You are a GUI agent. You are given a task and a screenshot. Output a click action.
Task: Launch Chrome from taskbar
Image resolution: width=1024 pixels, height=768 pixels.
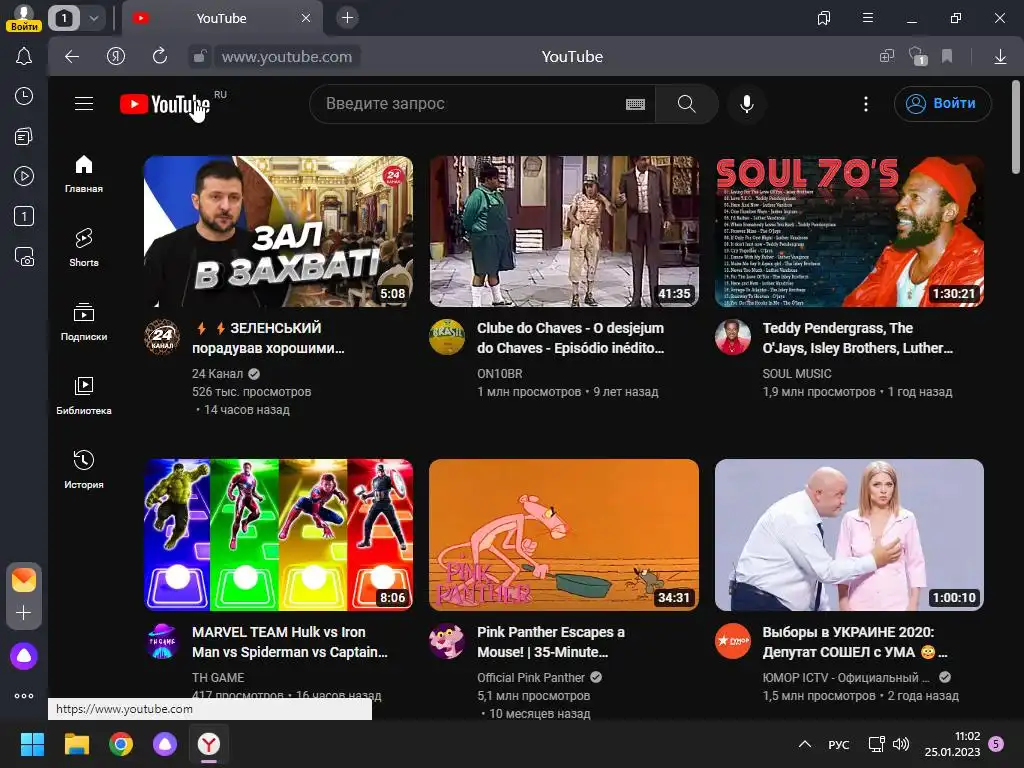tap(121, 744)
